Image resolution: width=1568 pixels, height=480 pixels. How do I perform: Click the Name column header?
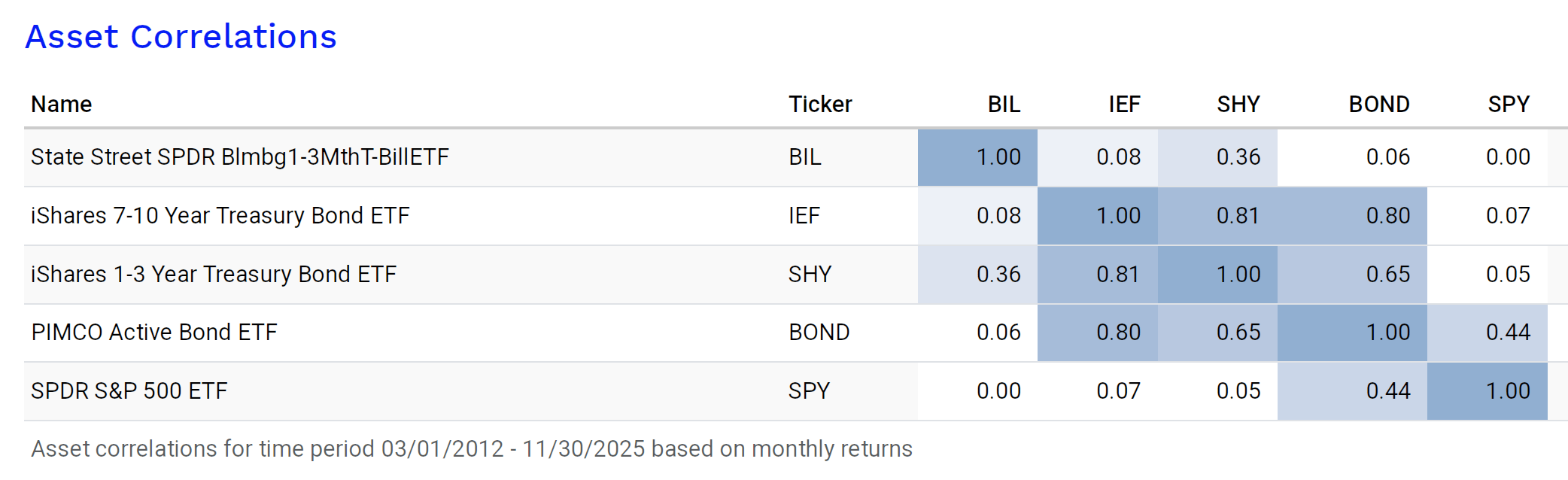click(61, 104)
